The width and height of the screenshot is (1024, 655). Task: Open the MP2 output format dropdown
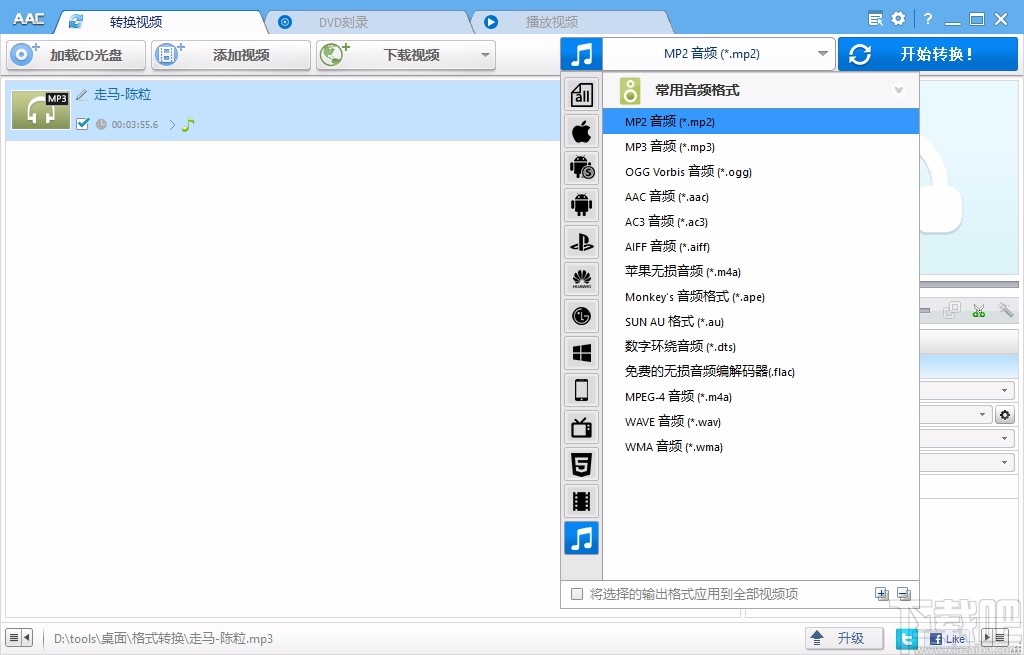[x=822, y=53]
